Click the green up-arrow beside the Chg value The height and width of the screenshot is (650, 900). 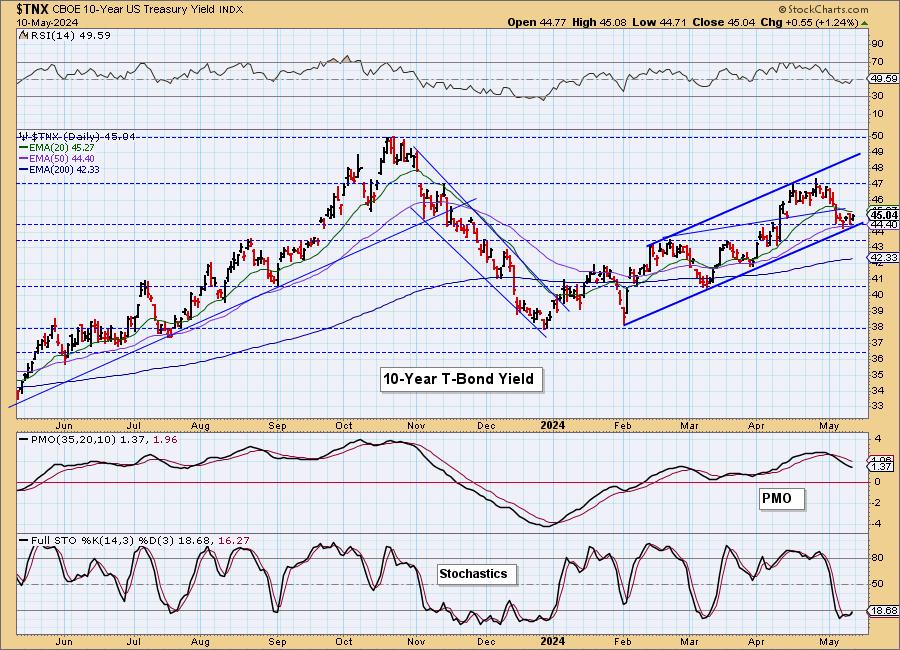[x=865, y=23]
